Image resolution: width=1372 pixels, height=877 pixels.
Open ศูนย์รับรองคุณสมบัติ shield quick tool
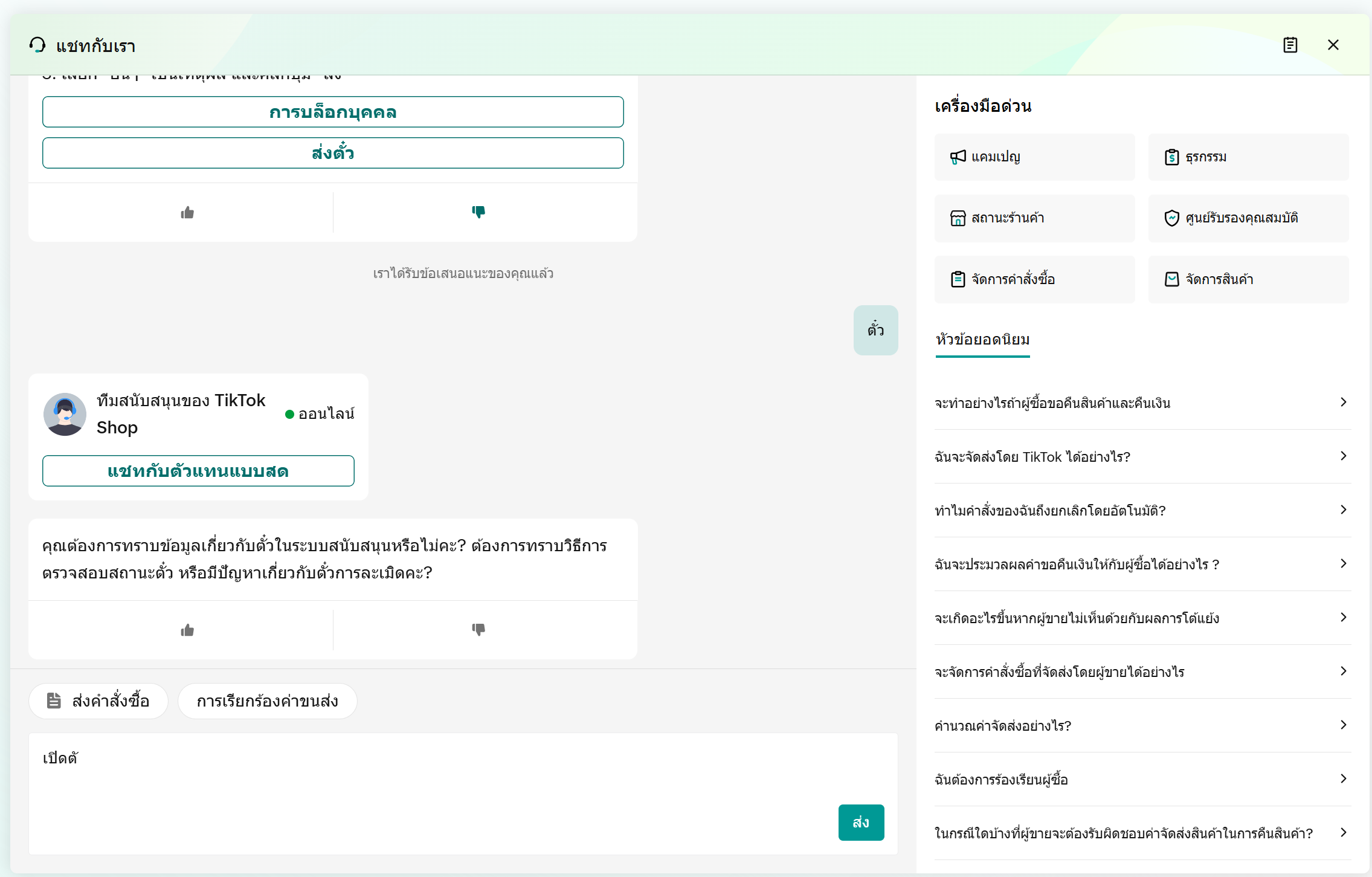[x=1248, y=218]
